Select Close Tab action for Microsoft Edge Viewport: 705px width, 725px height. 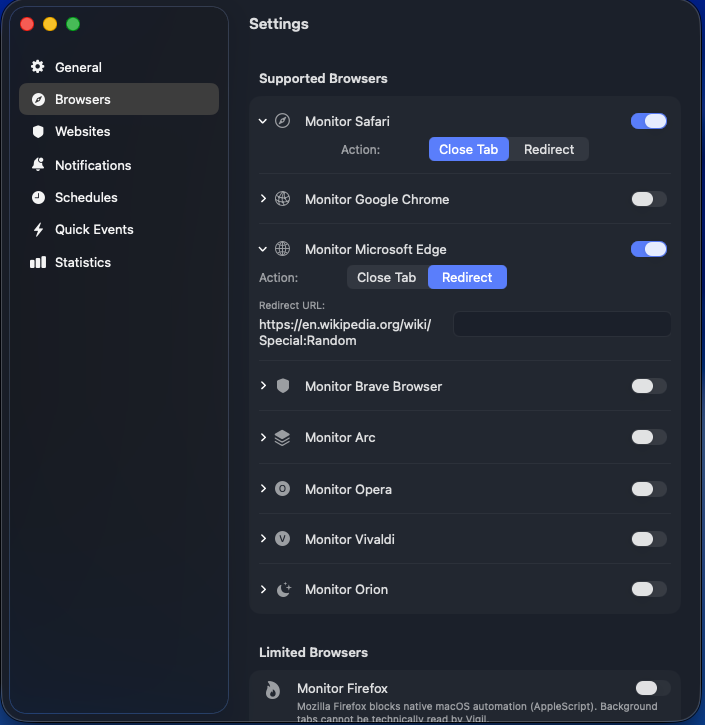point(387,277)
